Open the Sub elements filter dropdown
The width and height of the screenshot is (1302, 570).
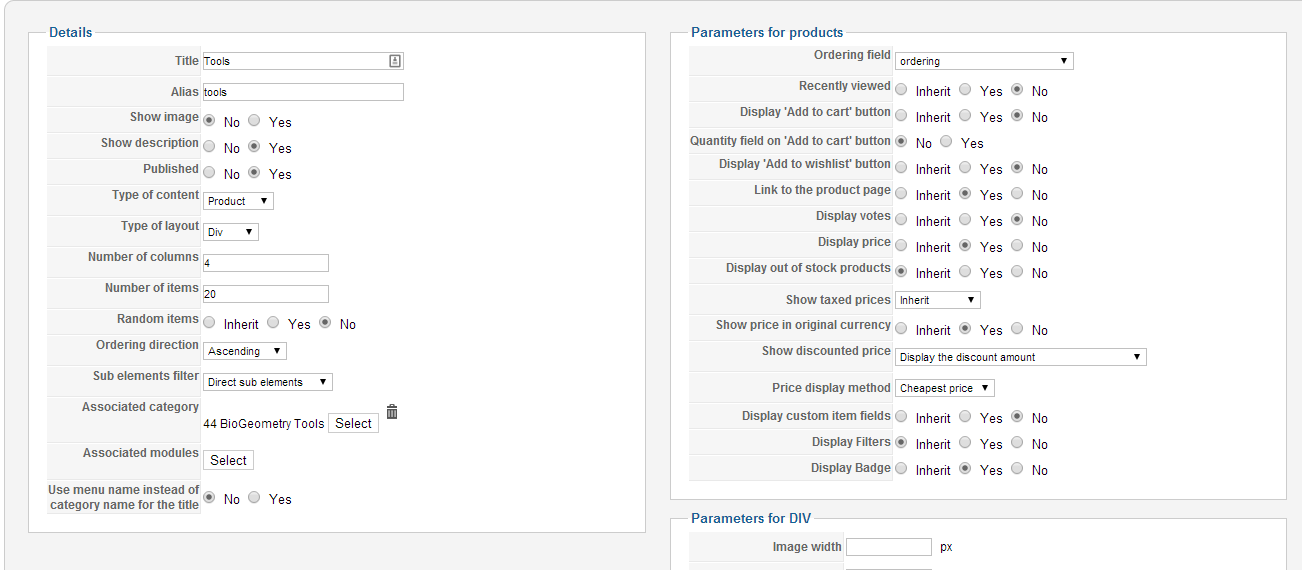pyautogui.click(x=268, y=382)
